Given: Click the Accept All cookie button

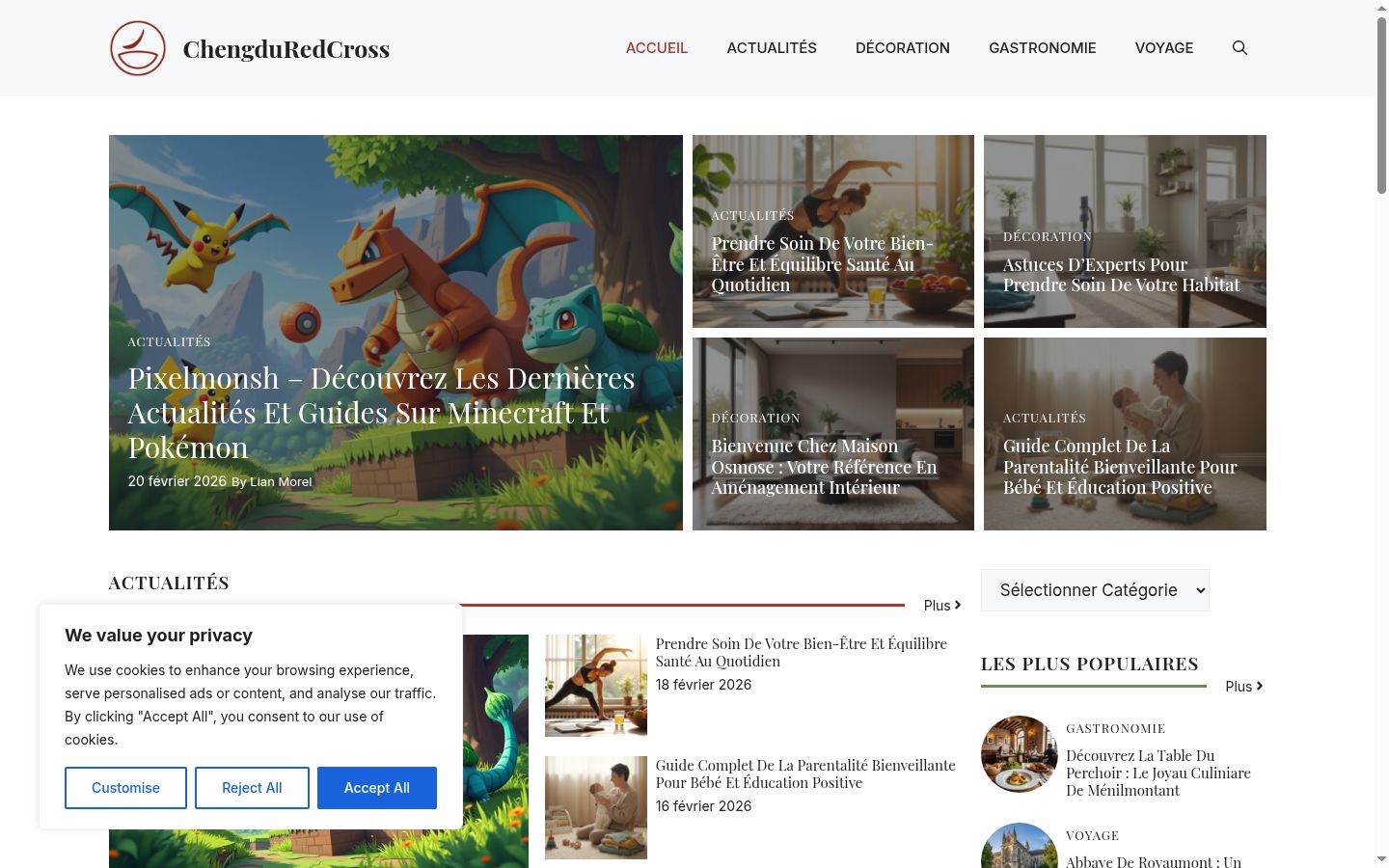Looking at the screenshot, I should [x=377, y=788].
